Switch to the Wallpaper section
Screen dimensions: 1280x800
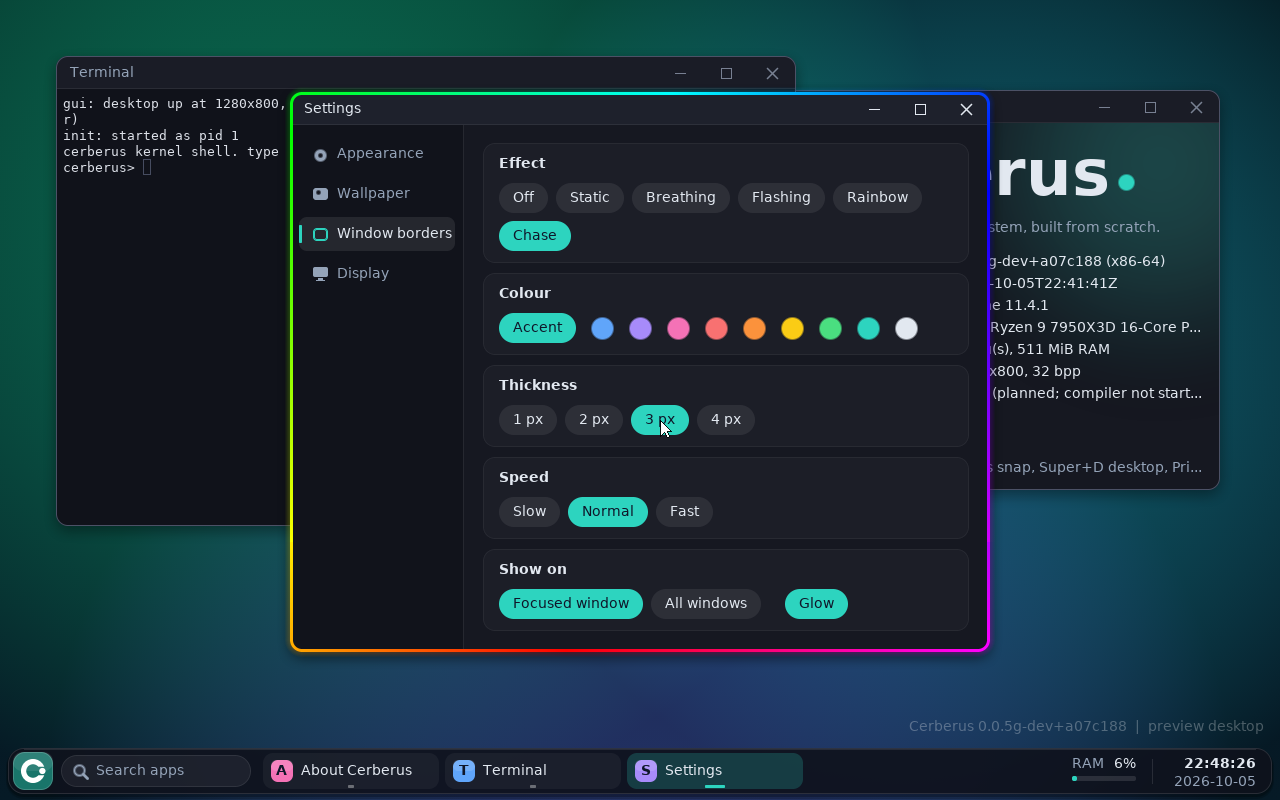coord(377,193)
